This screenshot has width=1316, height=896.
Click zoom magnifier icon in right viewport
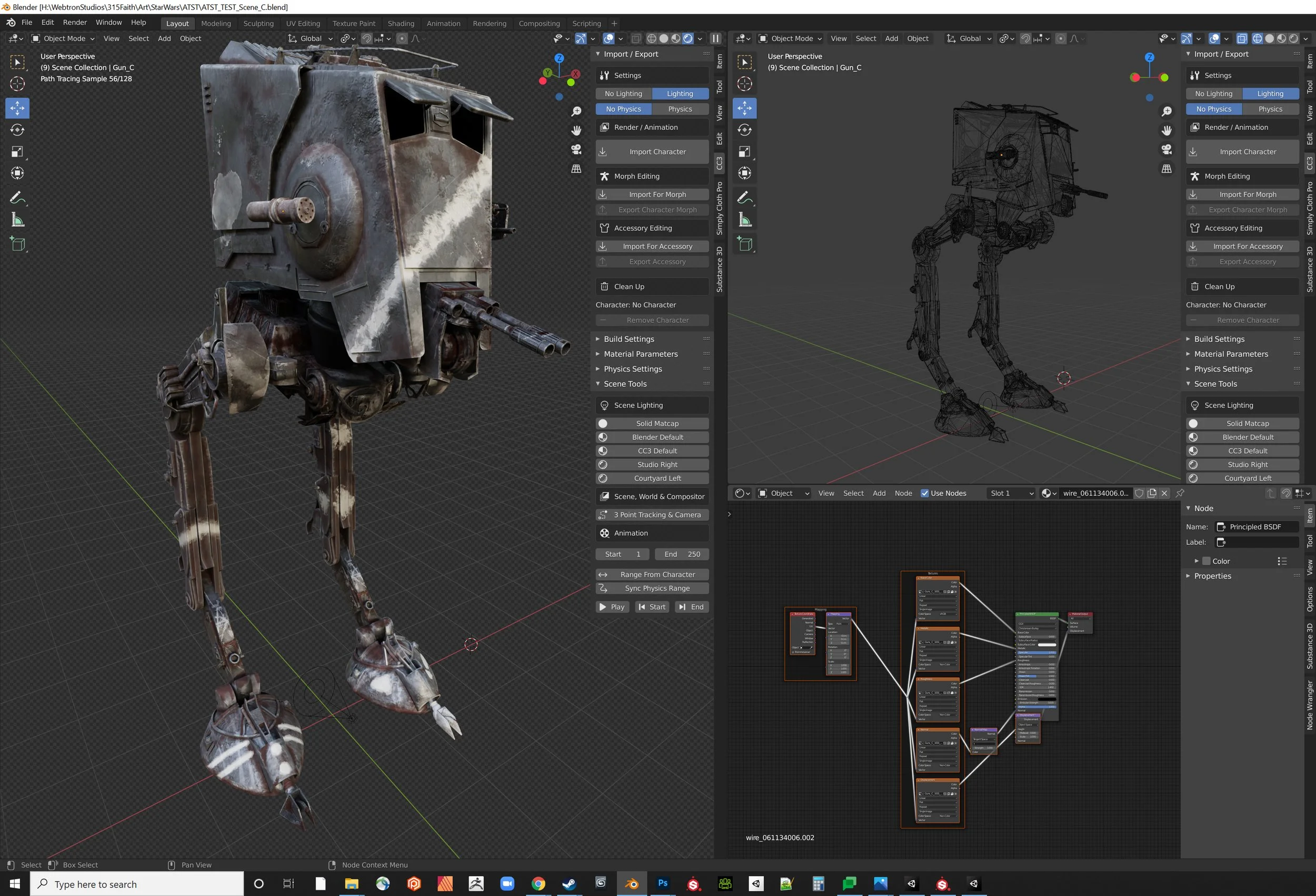(x=1167, y=112)
